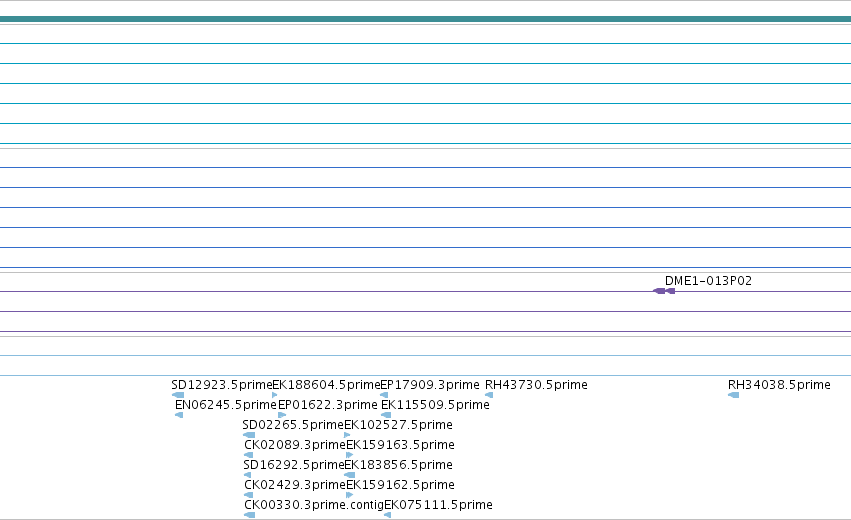The width and height of the screenshot is (851, 520).
Task: Select the arrow glyph under SD02265.5prime
Action: click(249, 435)
